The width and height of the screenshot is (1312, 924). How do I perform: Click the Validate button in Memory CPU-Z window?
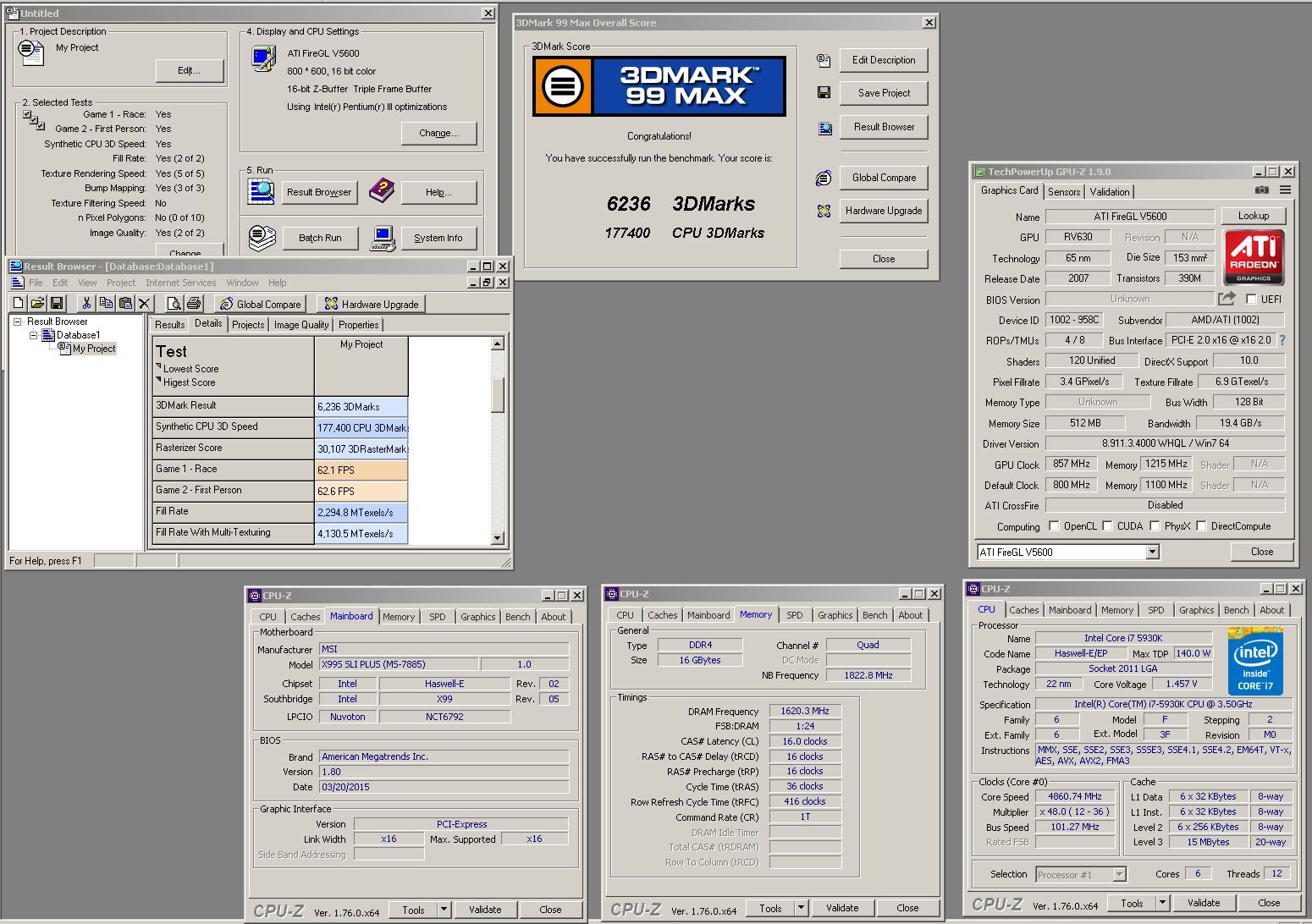point(842,908)
